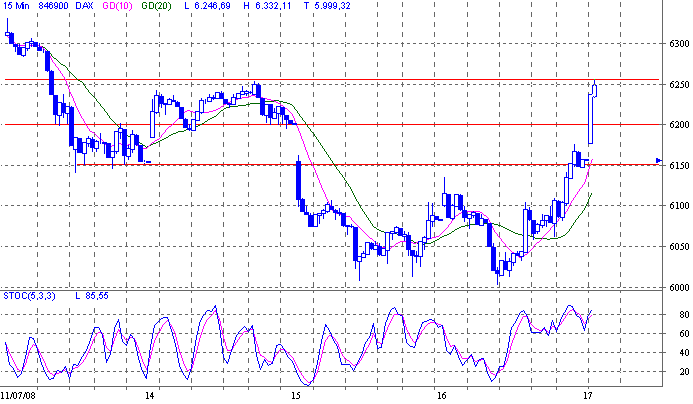Click the stochastic 80 level label
693x404 pixels.
pos(684,315)
